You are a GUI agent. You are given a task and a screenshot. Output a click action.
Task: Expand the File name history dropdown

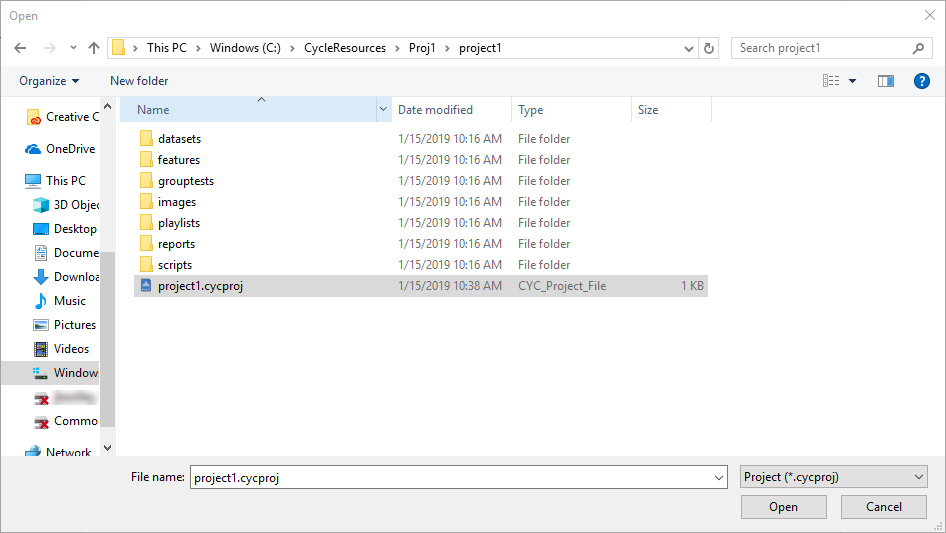coord(719,477)
